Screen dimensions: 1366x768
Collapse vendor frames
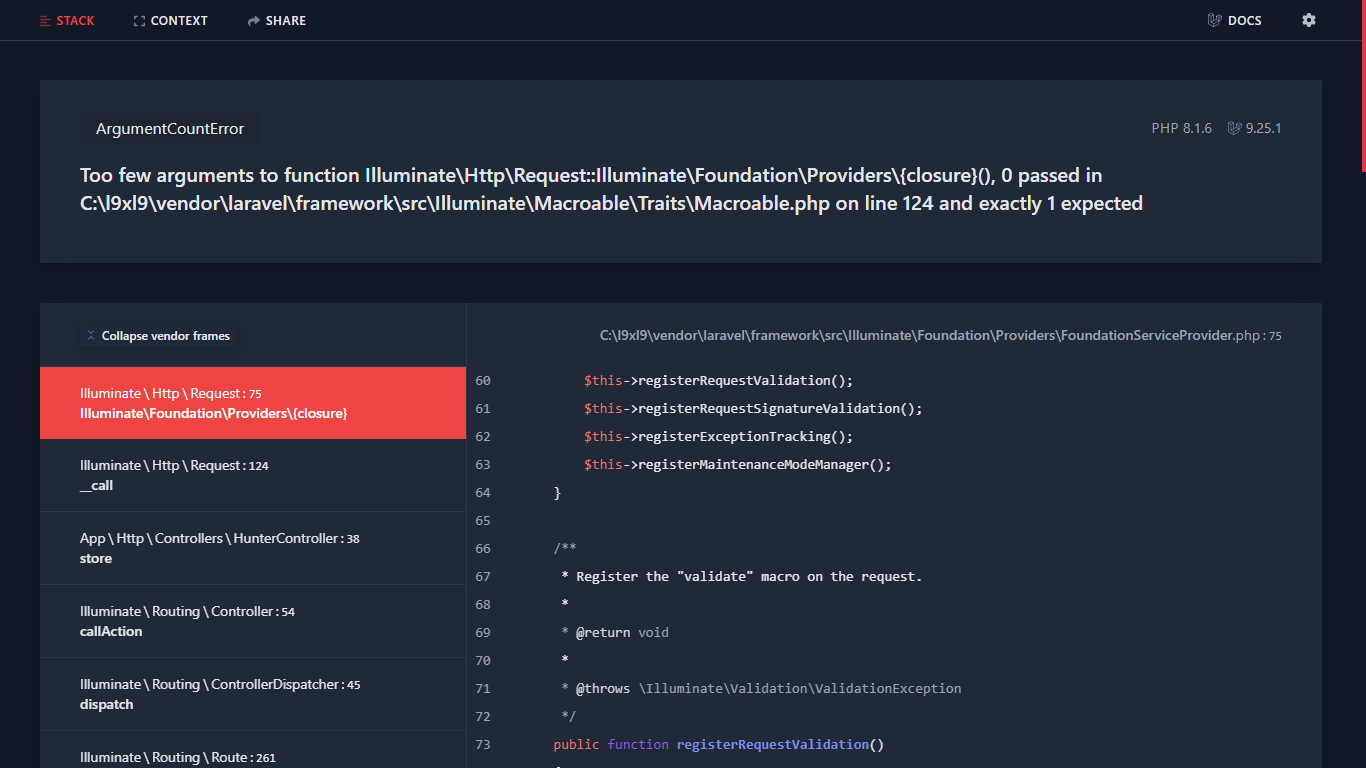(x=158, y=336)
